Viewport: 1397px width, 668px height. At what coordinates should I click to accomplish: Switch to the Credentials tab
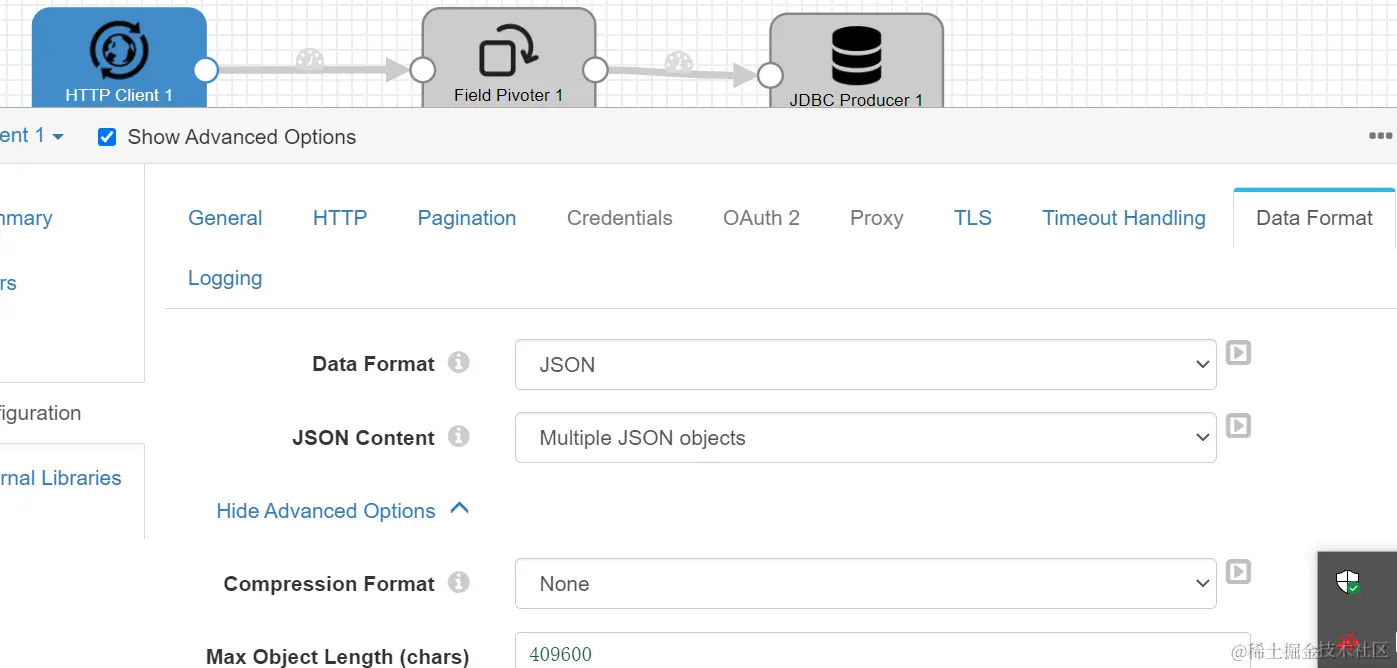click(x=620, y=218)
